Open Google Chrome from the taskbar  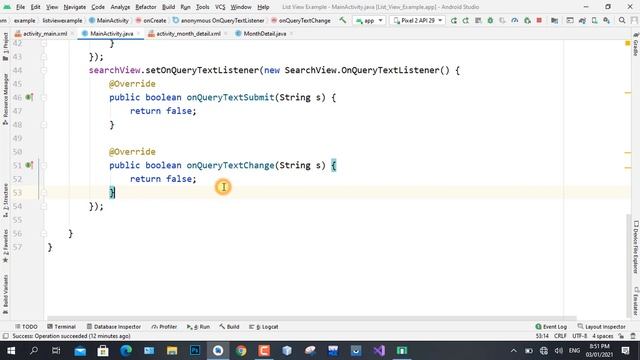(x=241, y=351)
